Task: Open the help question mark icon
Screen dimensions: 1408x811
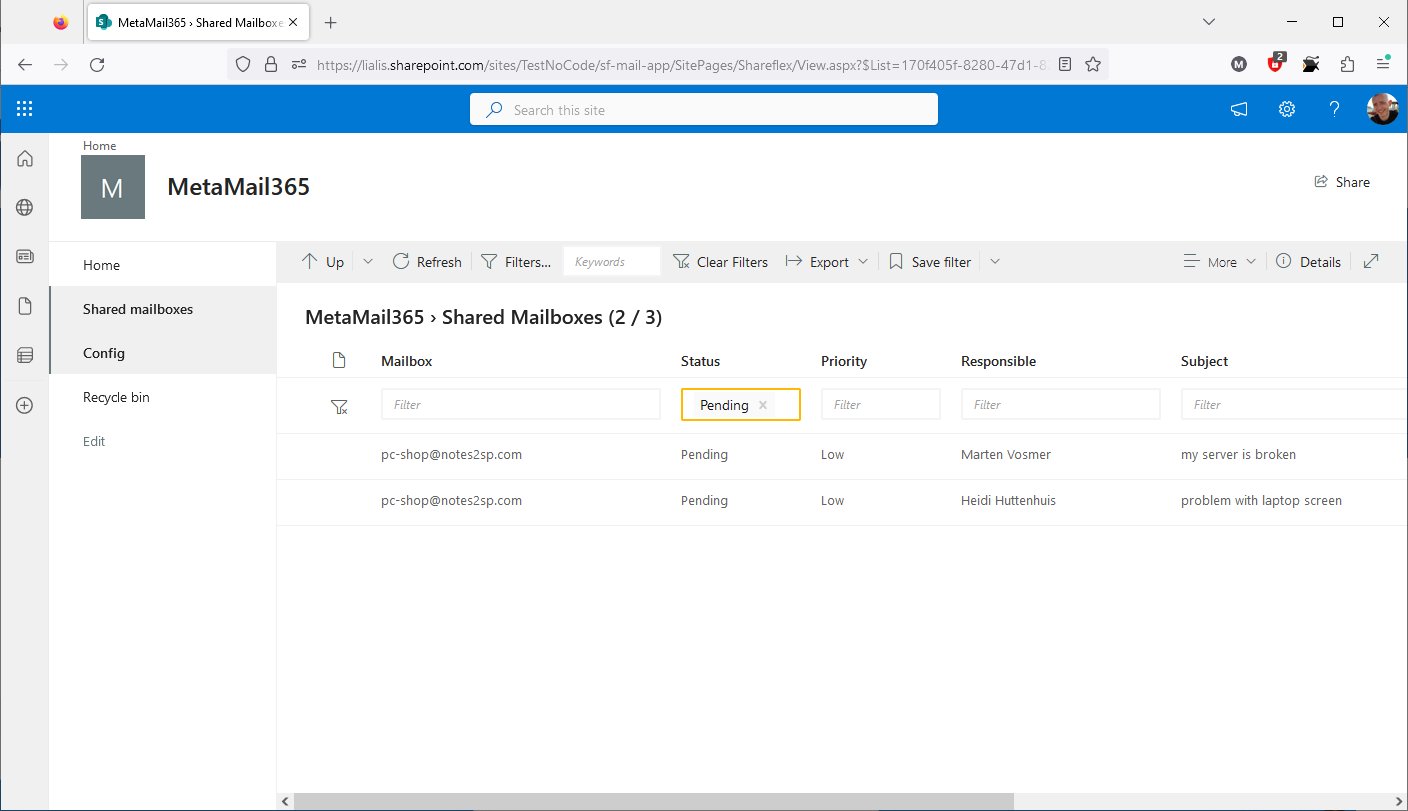Action: [1334, 110]
